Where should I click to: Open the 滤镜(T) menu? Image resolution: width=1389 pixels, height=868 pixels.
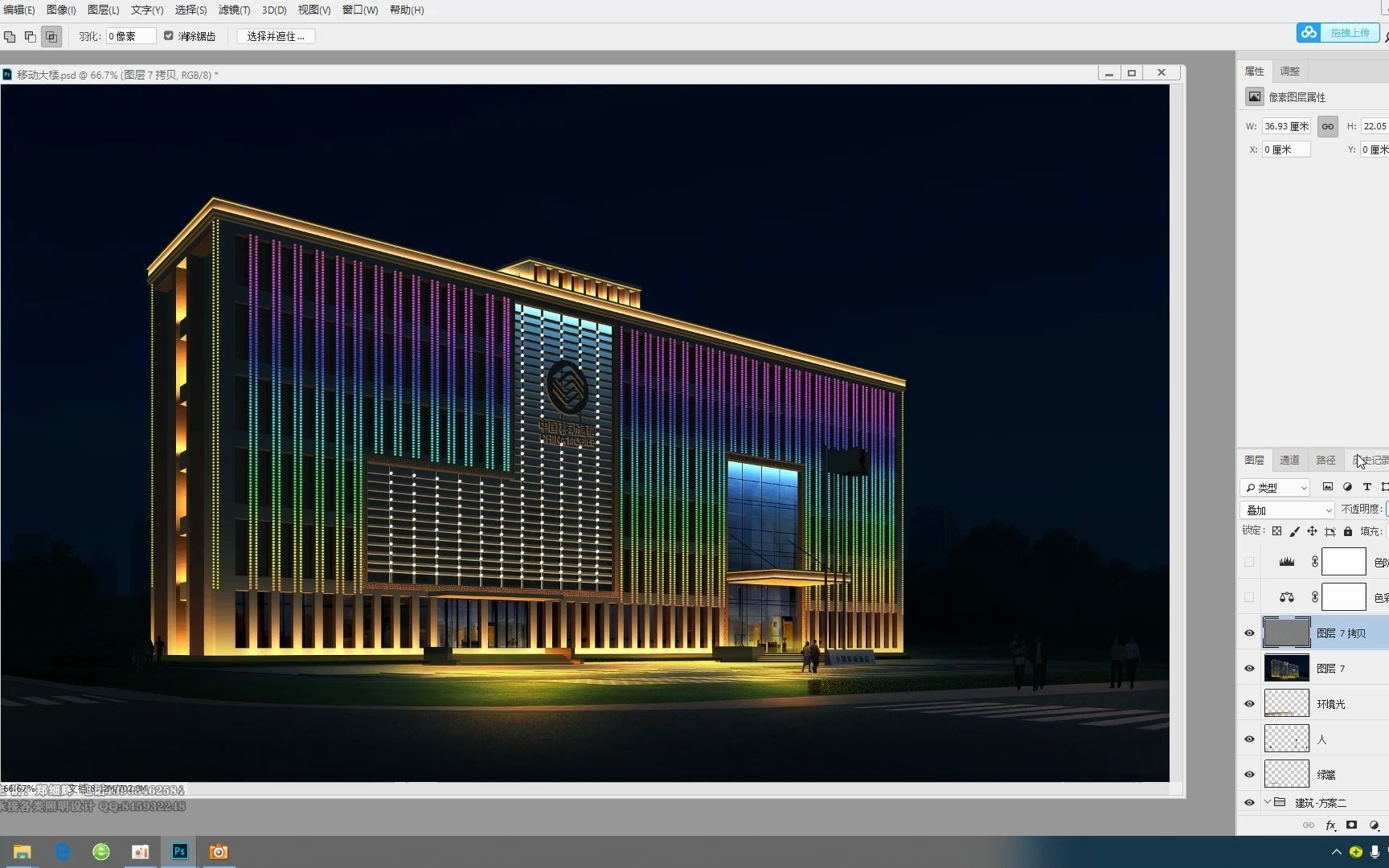(234, 10)
